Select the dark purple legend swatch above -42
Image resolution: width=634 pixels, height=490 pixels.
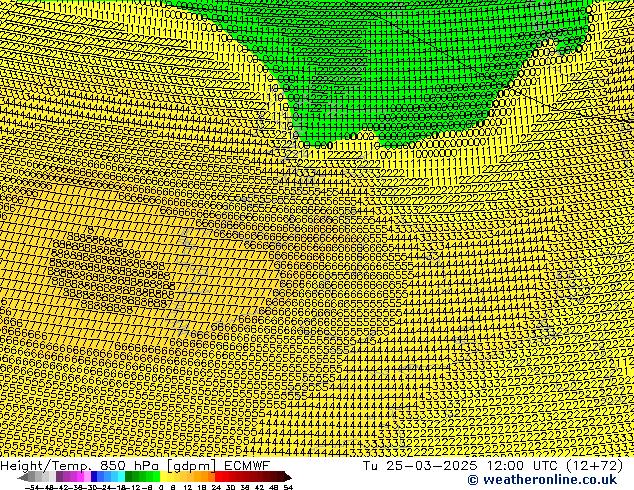point(59,477)
